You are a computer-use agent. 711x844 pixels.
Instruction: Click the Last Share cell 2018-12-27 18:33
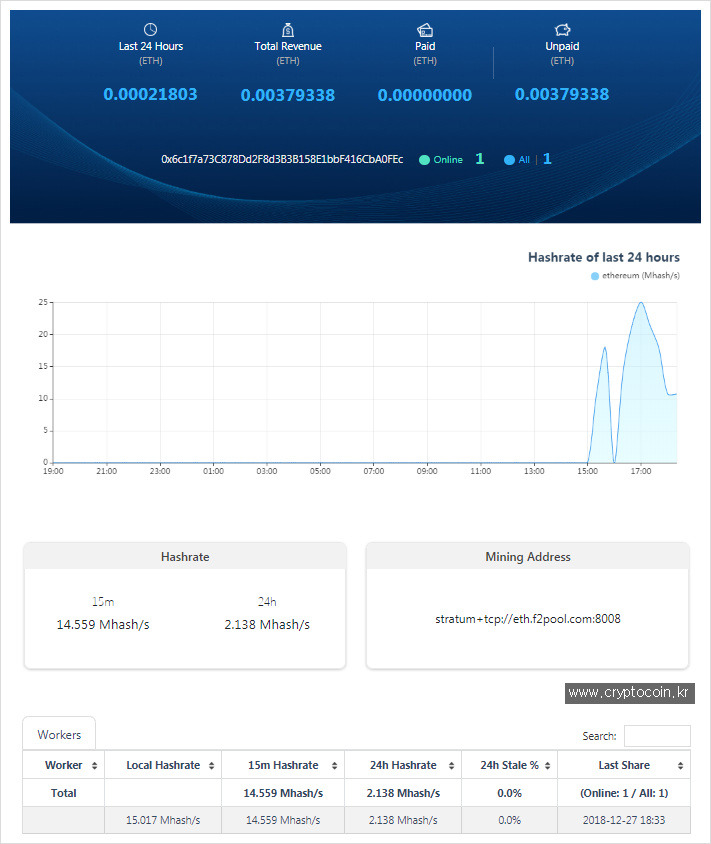coord(624,820)
